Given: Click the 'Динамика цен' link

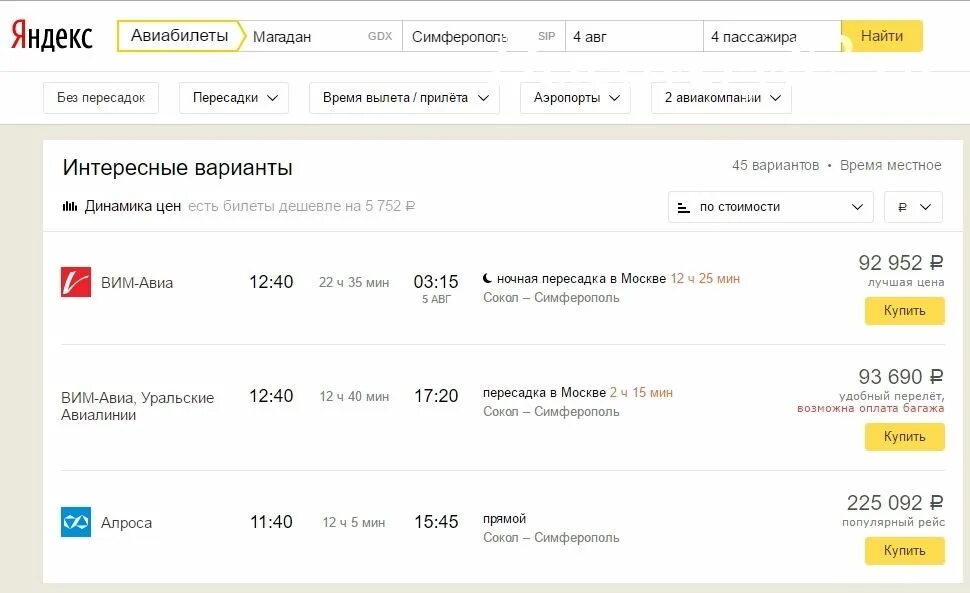Looking at the screenshot, I should point(132,206).
